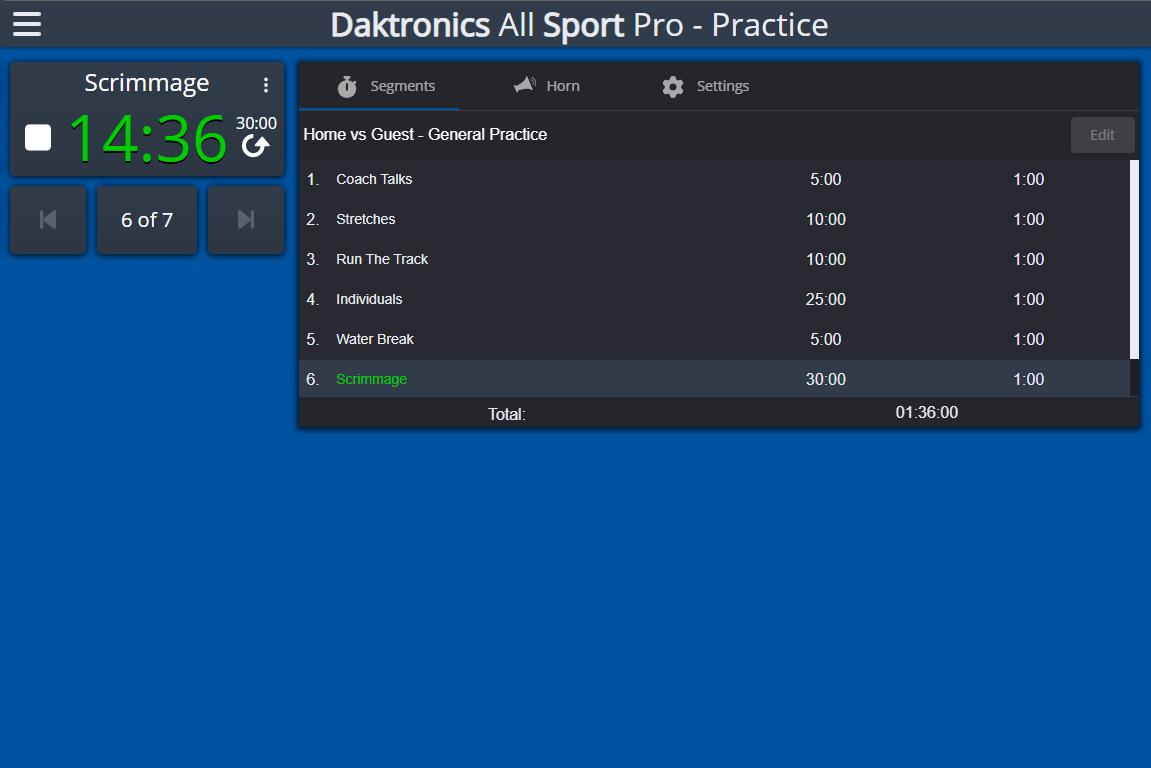The width and height of the screenshot is (1151, 768).
Task: Select the Coach Talks segment
Action: coord(600,179)
